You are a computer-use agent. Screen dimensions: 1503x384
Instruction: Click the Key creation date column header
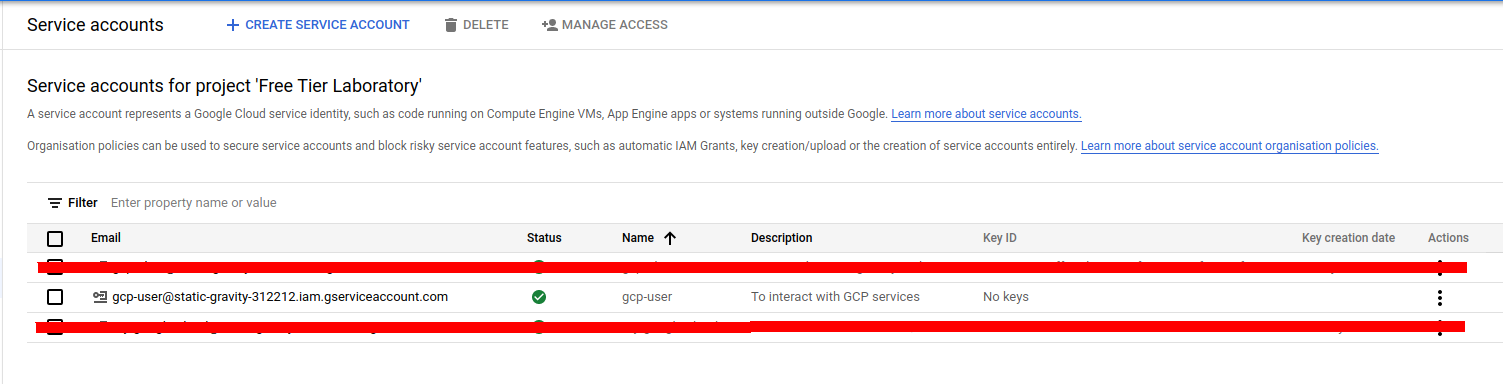[x=1348, y=238]
